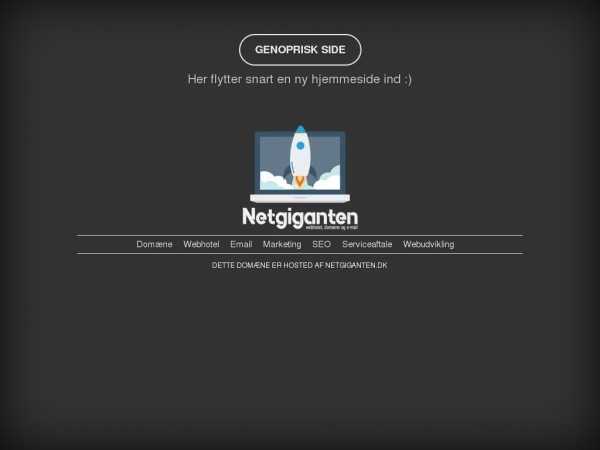Click the white cloud left of the rocket
The height and width of the screenshot is (450, 600).
pyautogui.click(x=273, y=181)
